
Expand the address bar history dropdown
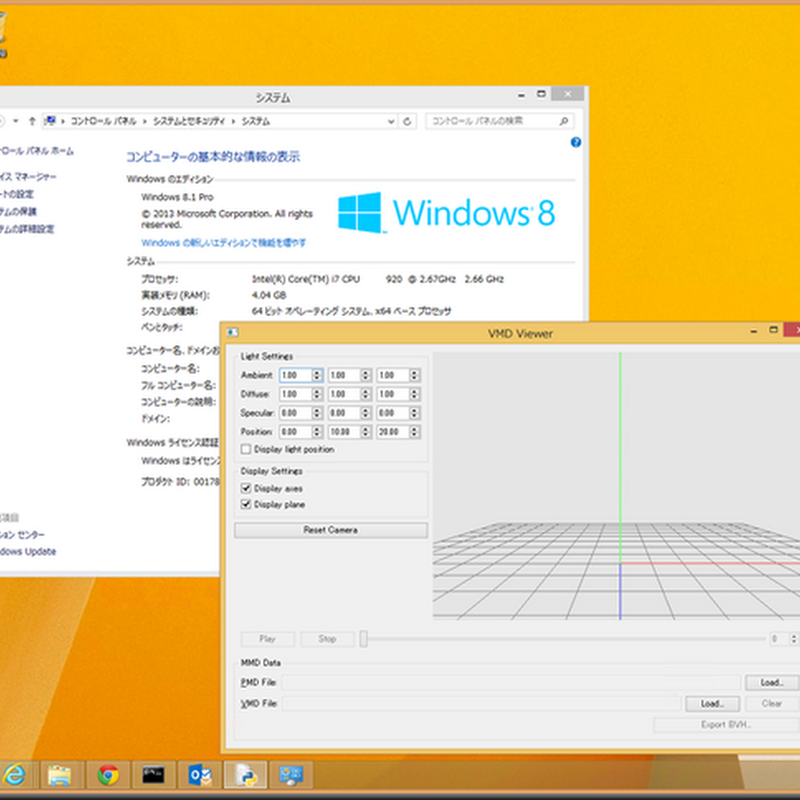(390, 121)
